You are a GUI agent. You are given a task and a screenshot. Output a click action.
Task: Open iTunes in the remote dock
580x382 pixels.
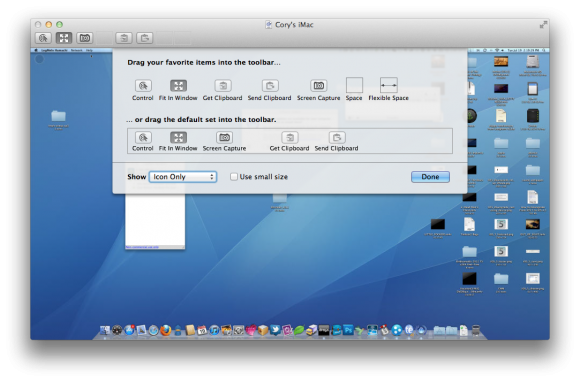pos(214,330)
